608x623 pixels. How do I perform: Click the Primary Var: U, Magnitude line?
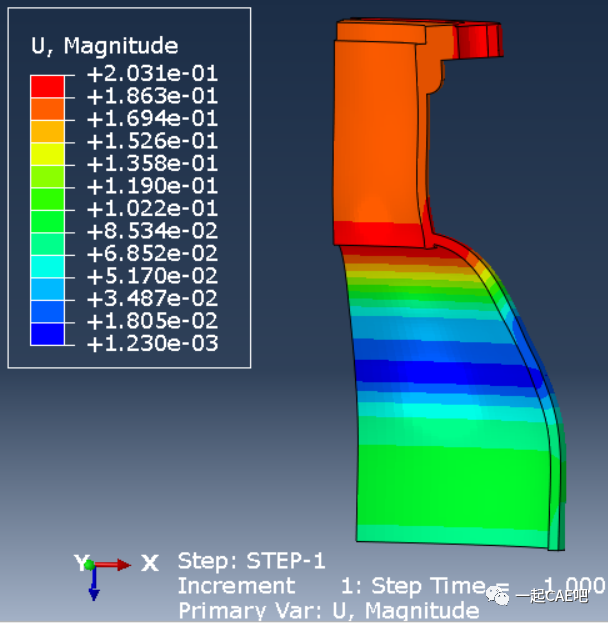click(x=328, y=610)
